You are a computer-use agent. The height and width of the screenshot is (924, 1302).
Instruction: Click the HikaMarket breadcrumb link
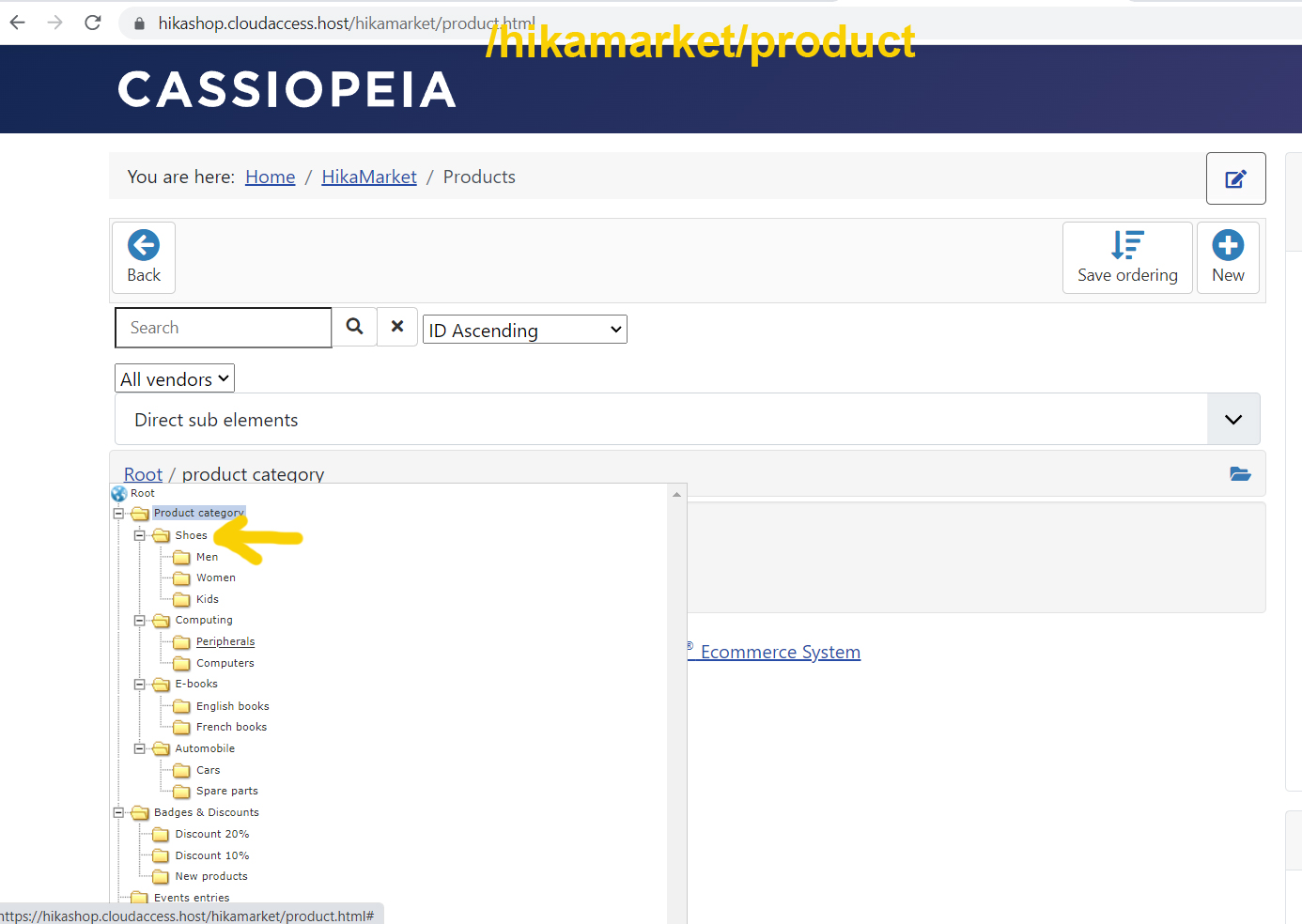pos(369,177)
